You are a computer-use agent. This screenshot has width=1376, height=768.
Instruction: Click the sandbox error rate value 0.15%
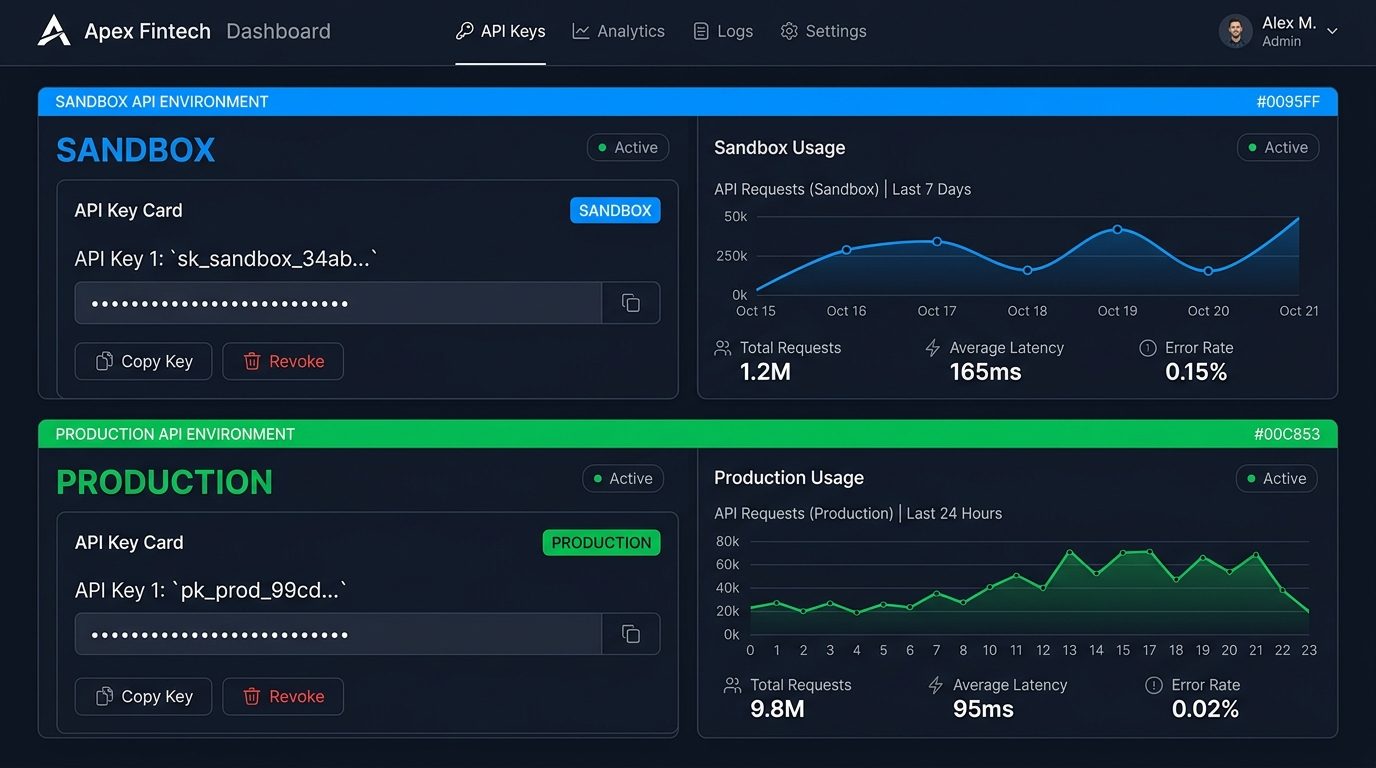1196,373
